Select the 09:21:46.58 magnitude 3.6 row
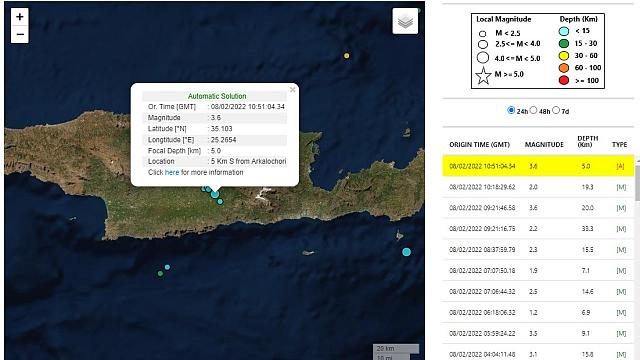The width and height of the screenshot is (640, 360). click(x=538, y=208)
